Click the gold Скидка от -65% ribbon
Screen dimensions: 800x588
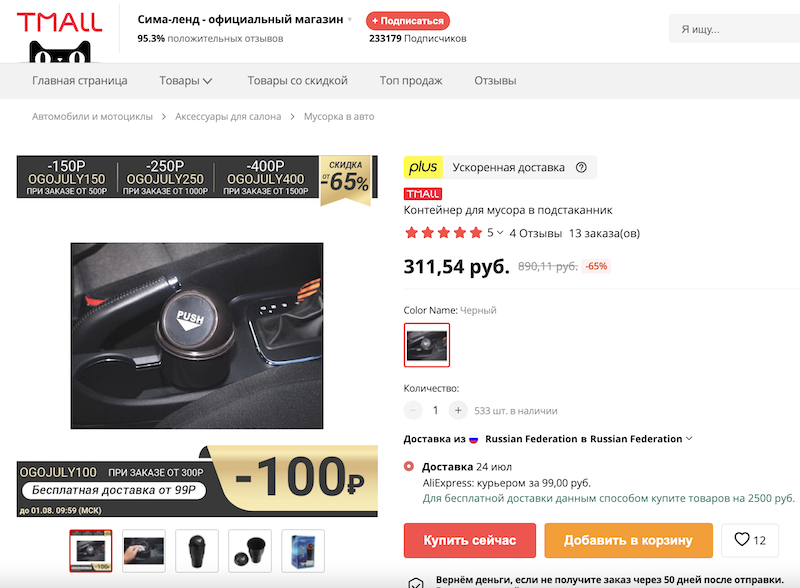[345, 180]
